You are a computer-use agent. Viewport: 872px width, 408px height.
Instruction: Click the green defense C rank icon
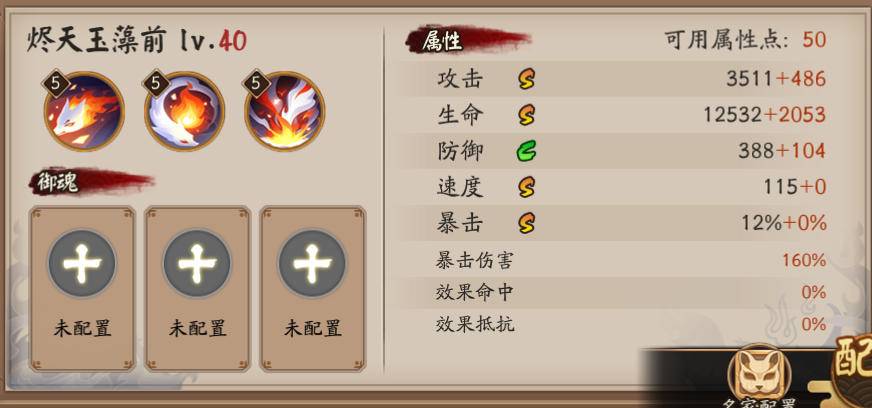(526, 151)
